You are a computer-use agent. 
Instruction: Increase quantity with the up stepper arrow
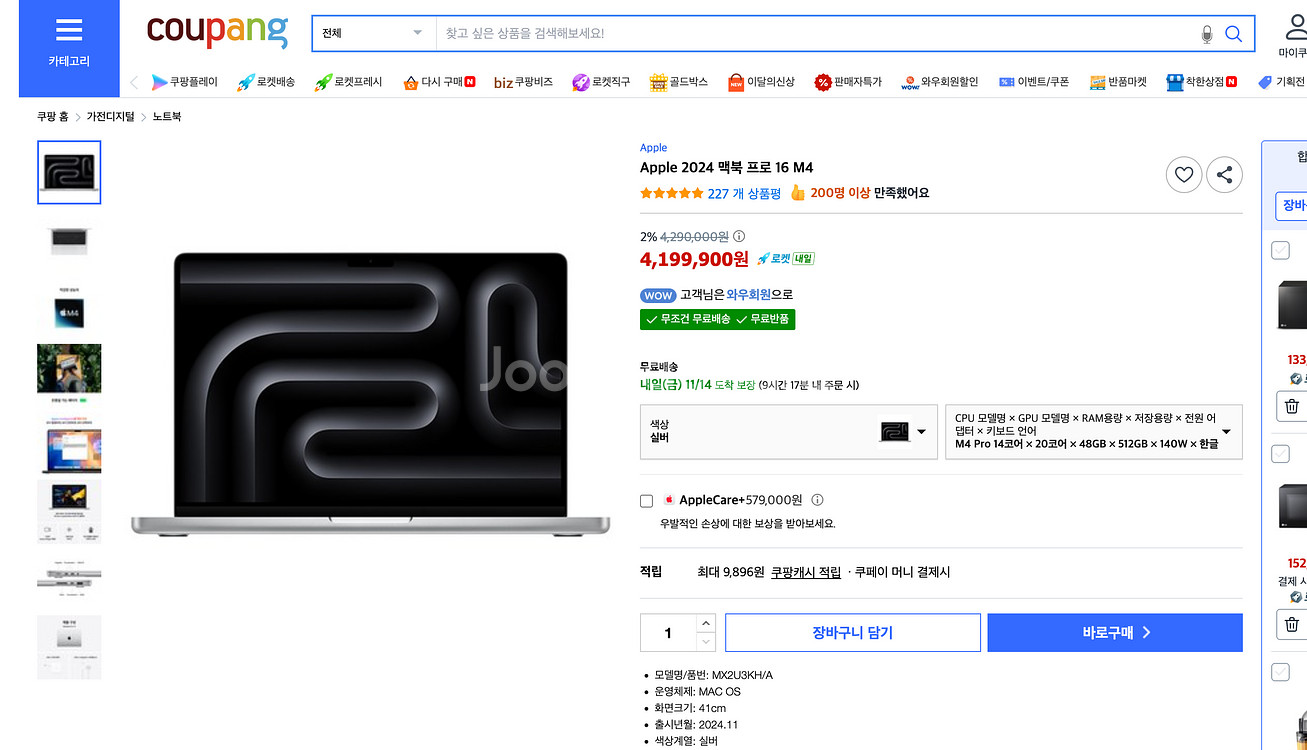(706, 623)
